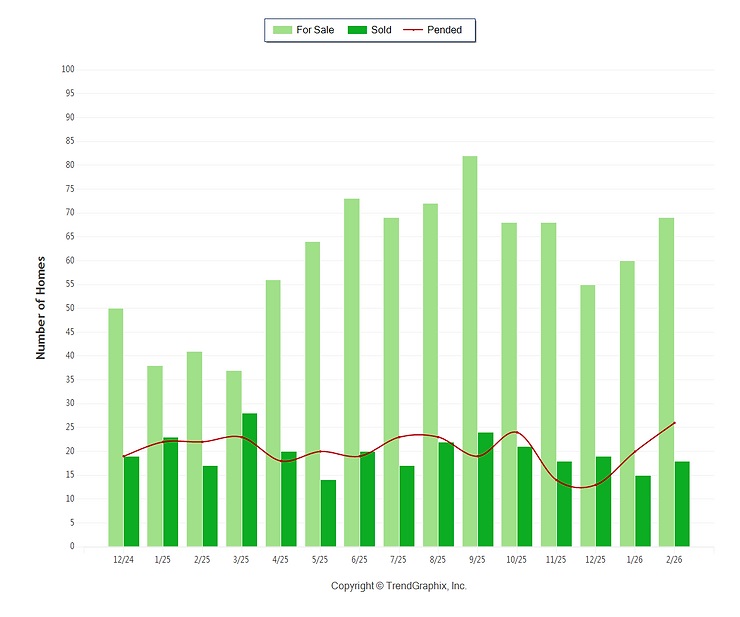Viewport: 740px width, 617px height.
Task: Select the Sold bar for 3/25
Action: [x=250, y=480]
